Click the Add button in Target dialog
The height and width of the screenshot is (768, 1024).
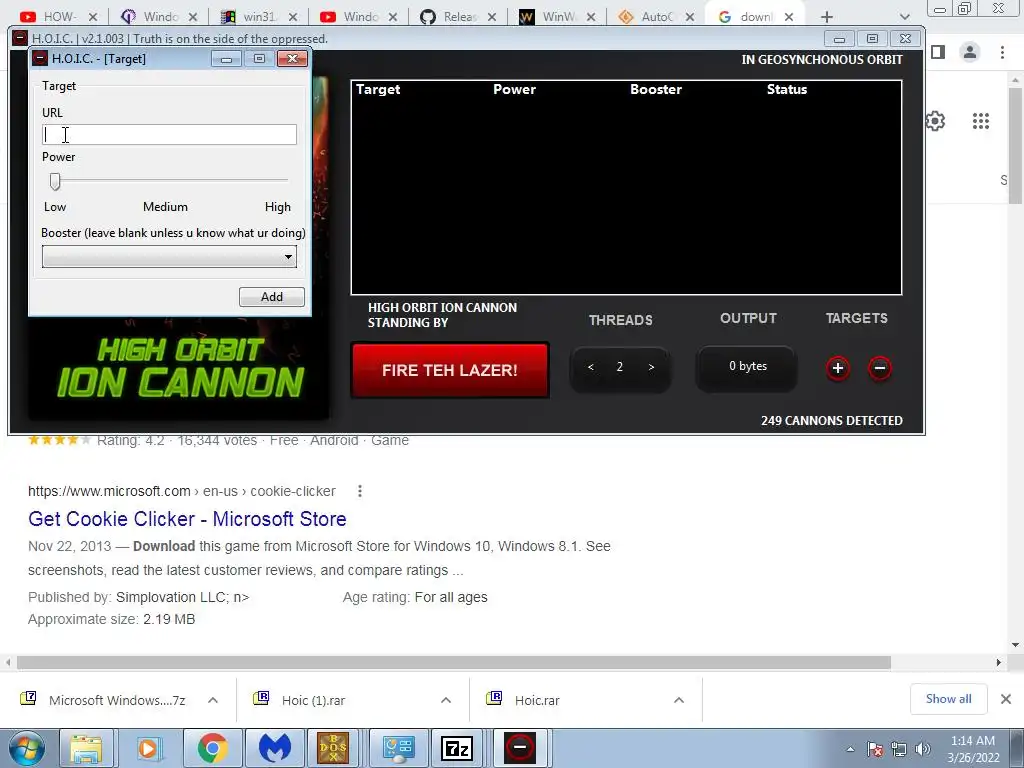[x=272, y=296]
